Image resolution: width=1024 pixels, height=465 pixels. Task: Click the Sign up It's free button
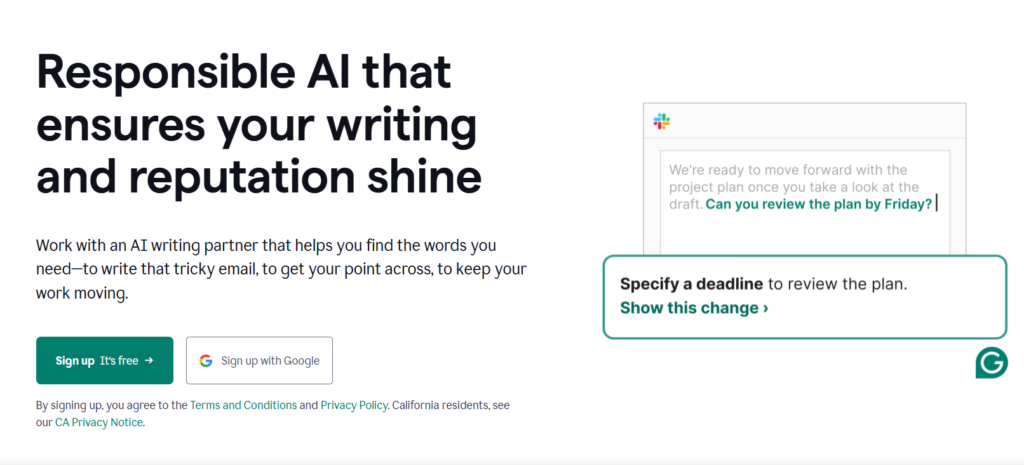(104, 361)
